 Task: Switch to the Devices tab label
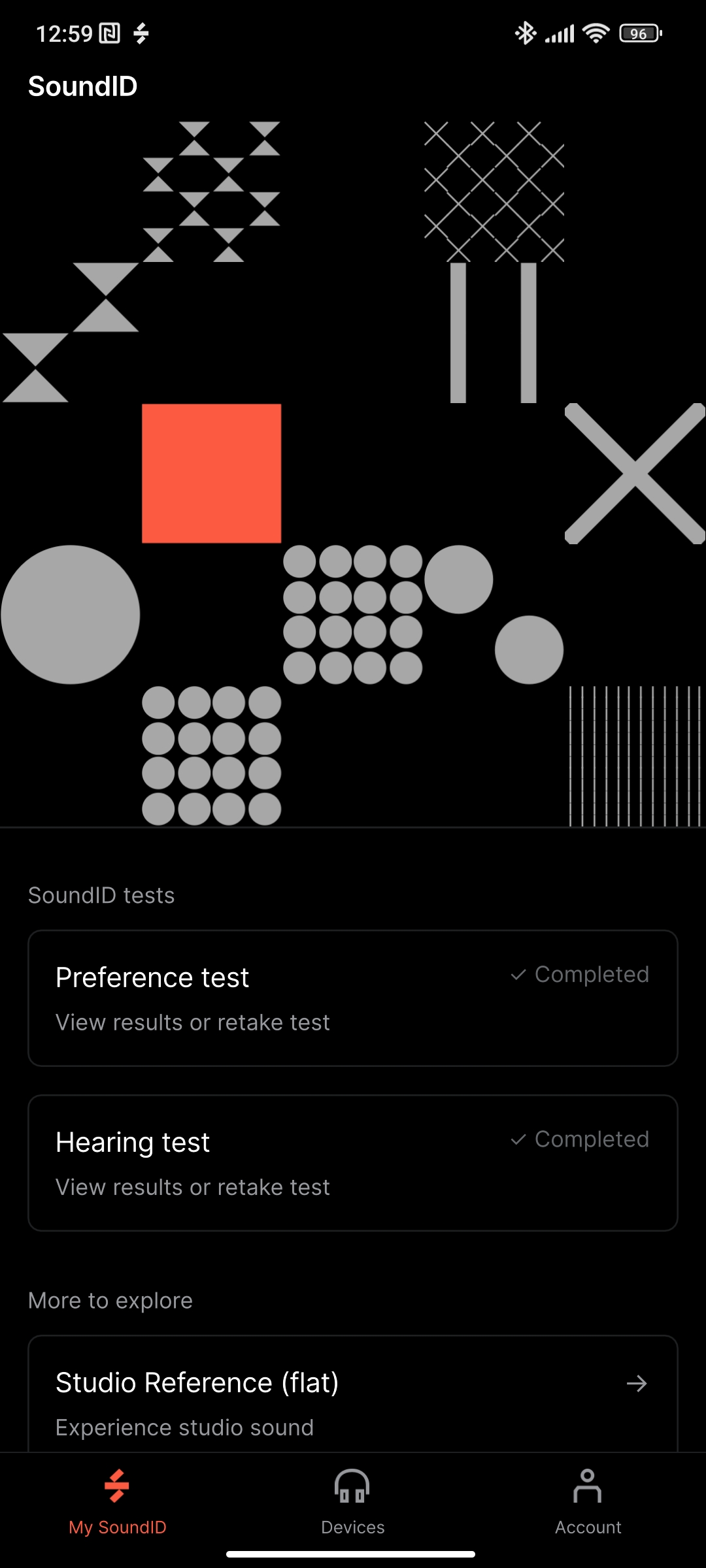tap(353, 1527)
